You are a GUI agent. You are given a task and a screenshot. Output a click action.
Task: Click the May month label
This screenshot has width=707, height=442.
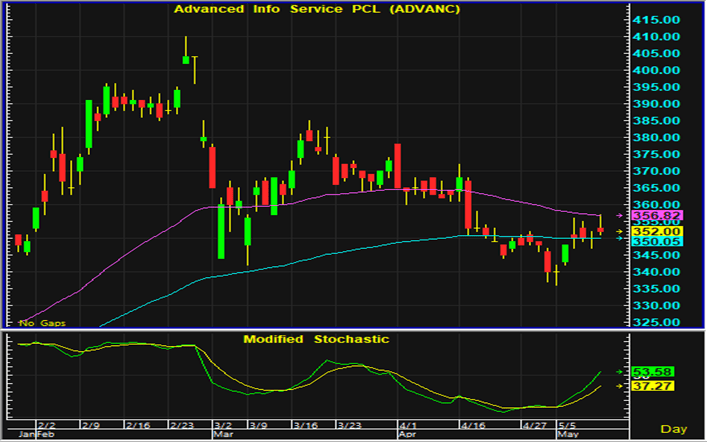coord(568,434)
